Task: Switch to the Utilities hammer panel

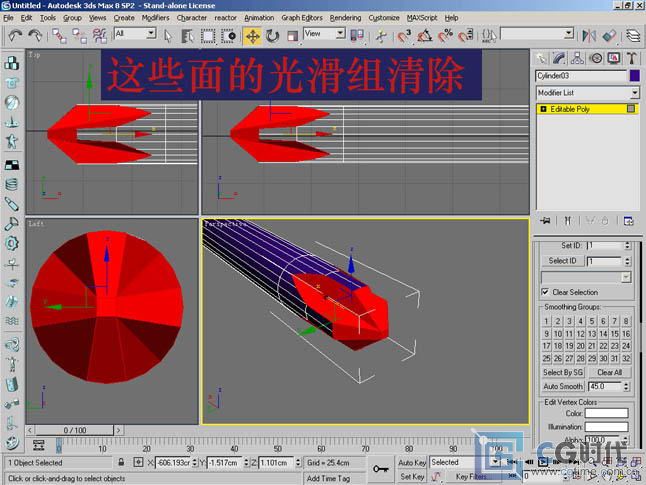Action: point(632,58)
